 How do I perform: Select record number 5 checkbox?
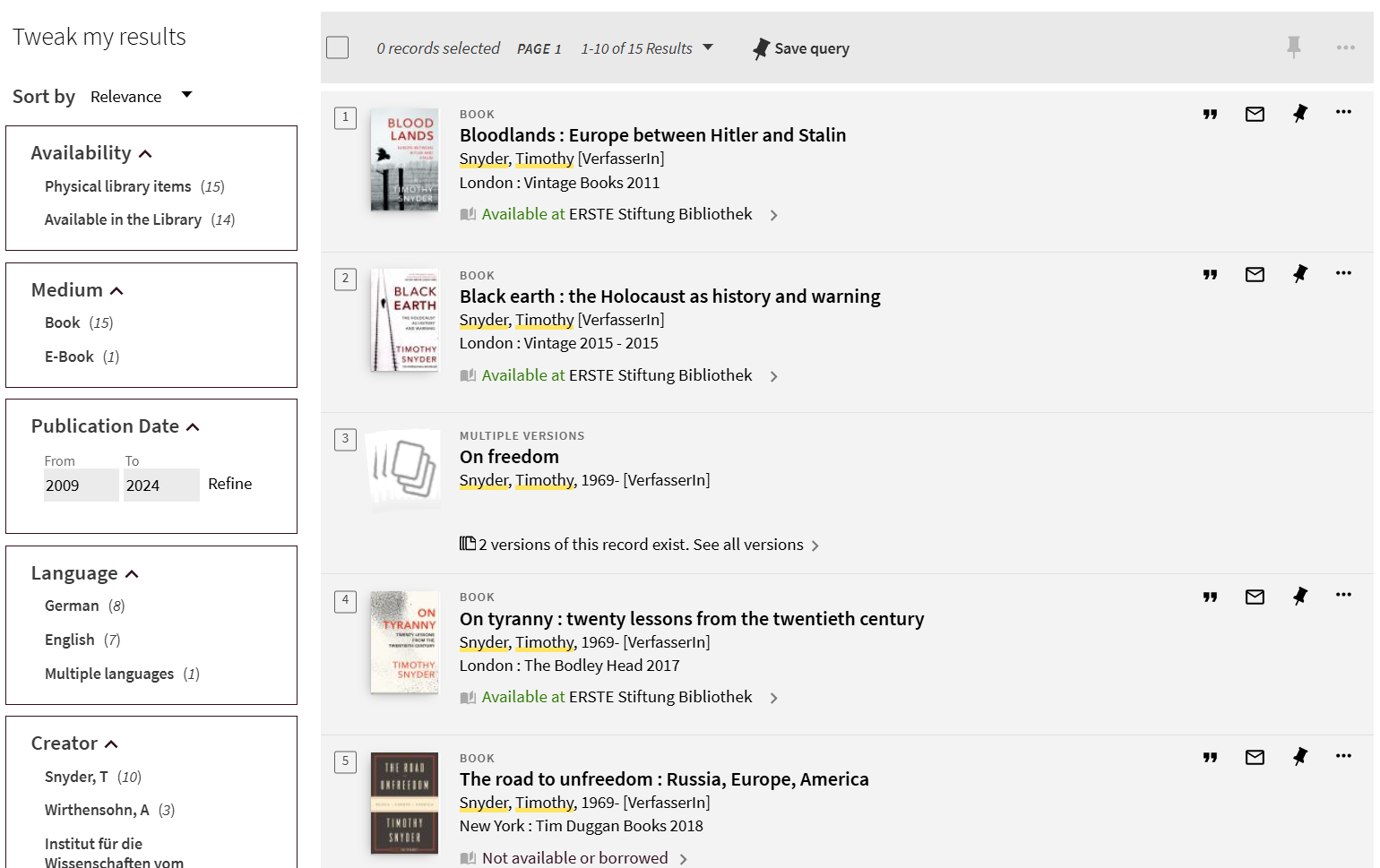coord(345,761)
